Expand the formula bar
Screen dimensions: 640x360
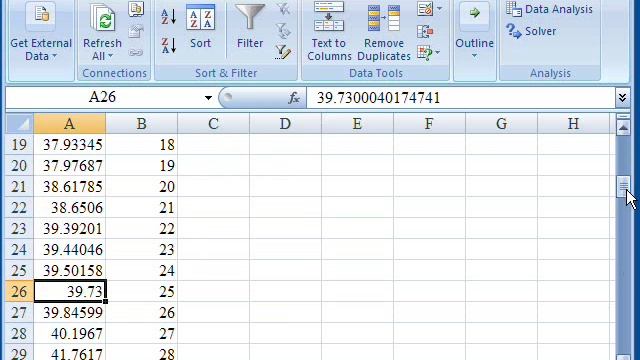tap(622, 98)
